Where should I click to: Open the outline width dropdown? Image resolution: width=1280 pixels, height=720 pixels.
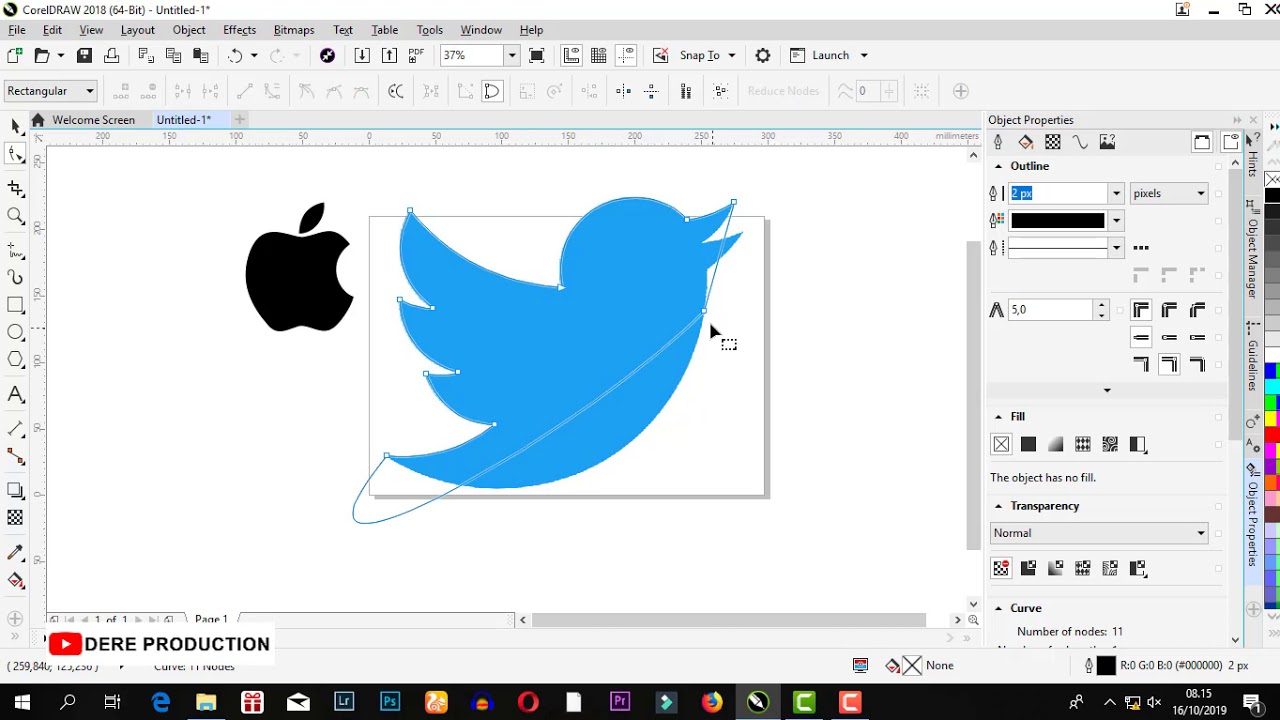click(x=1116, y=193)
